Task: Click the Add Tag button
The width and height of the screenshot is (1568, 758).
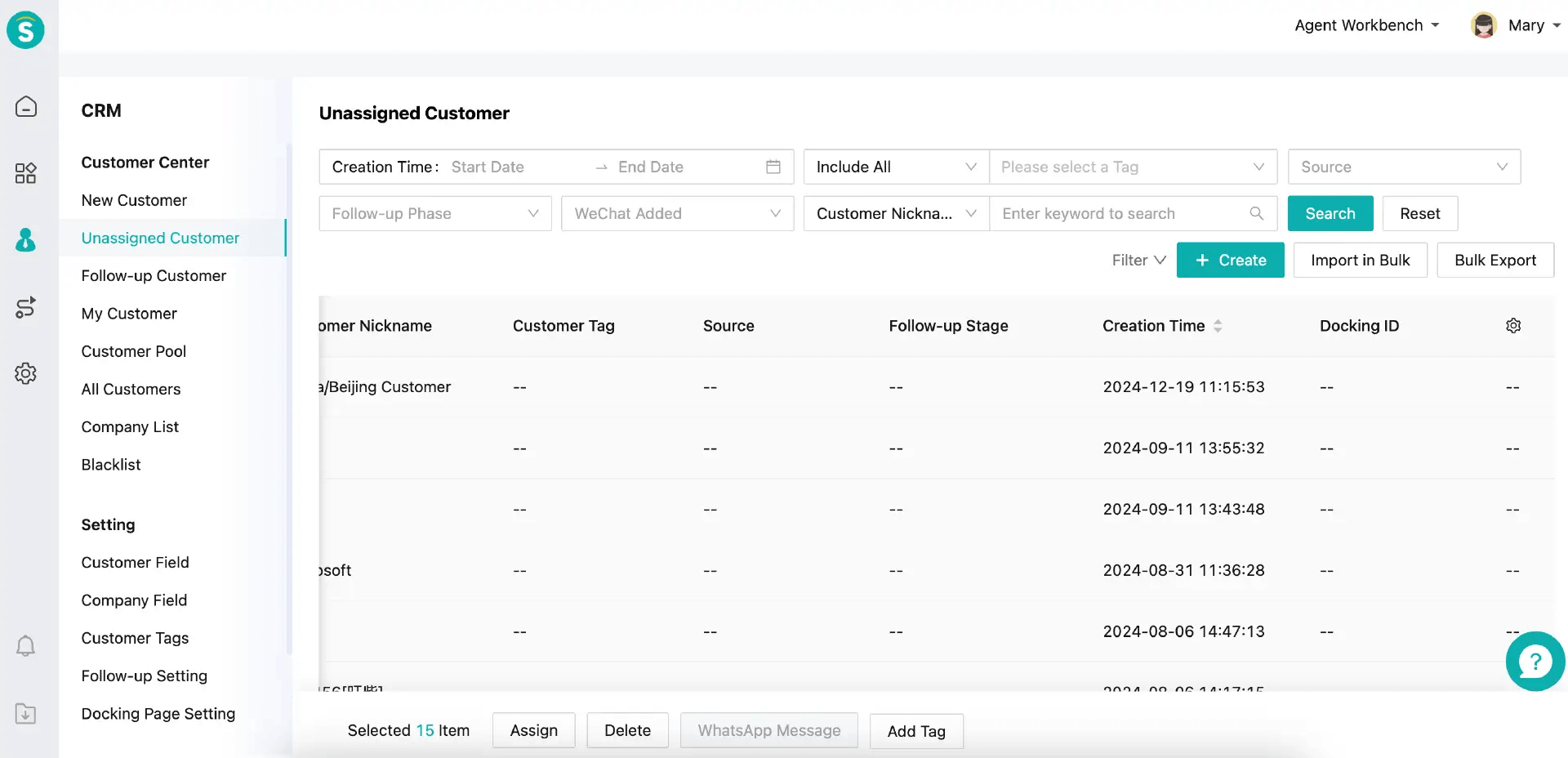Action: 916,731
